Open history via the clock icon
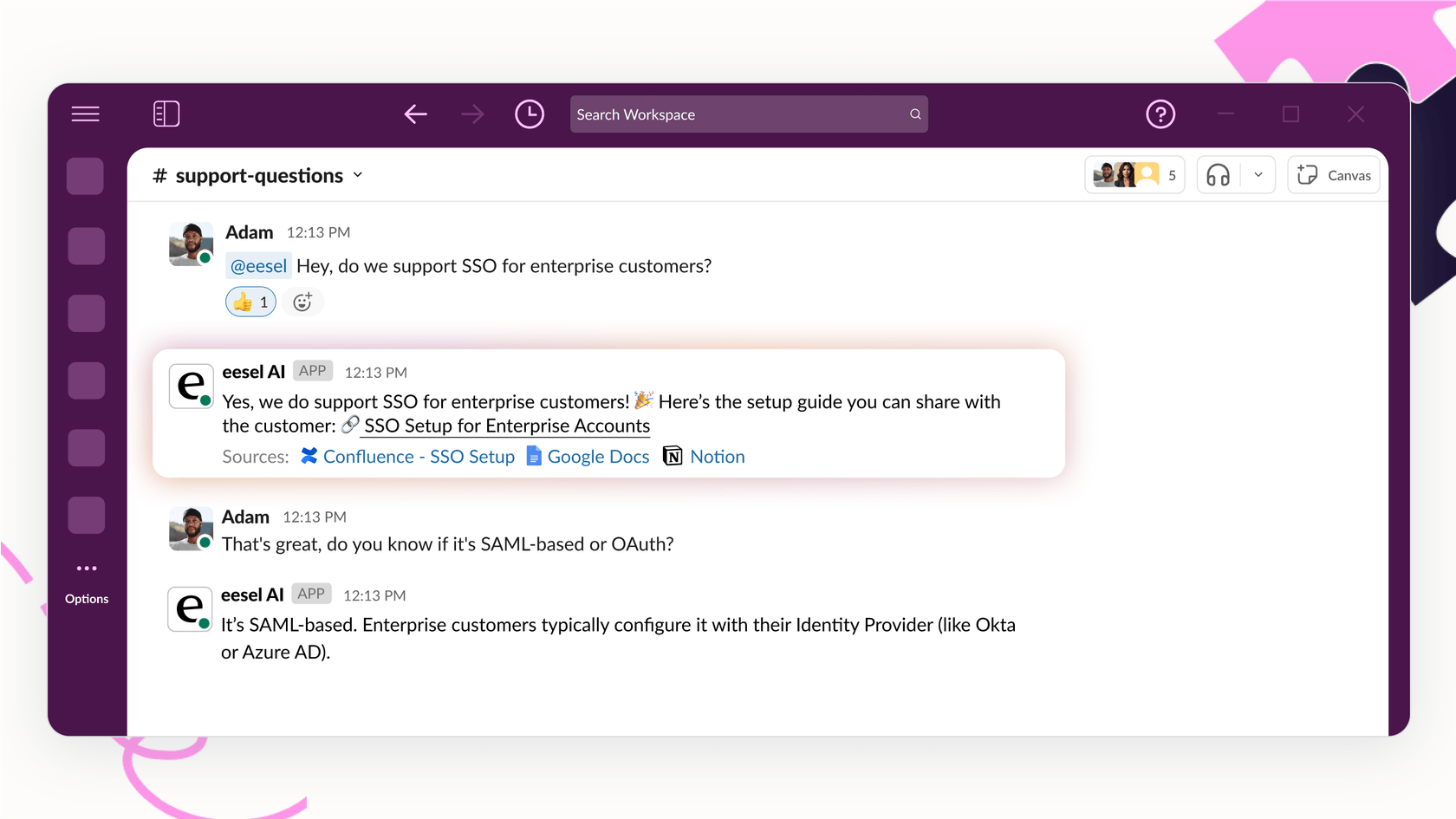This screenshot has width=1456, height=819. click(529, 114)
